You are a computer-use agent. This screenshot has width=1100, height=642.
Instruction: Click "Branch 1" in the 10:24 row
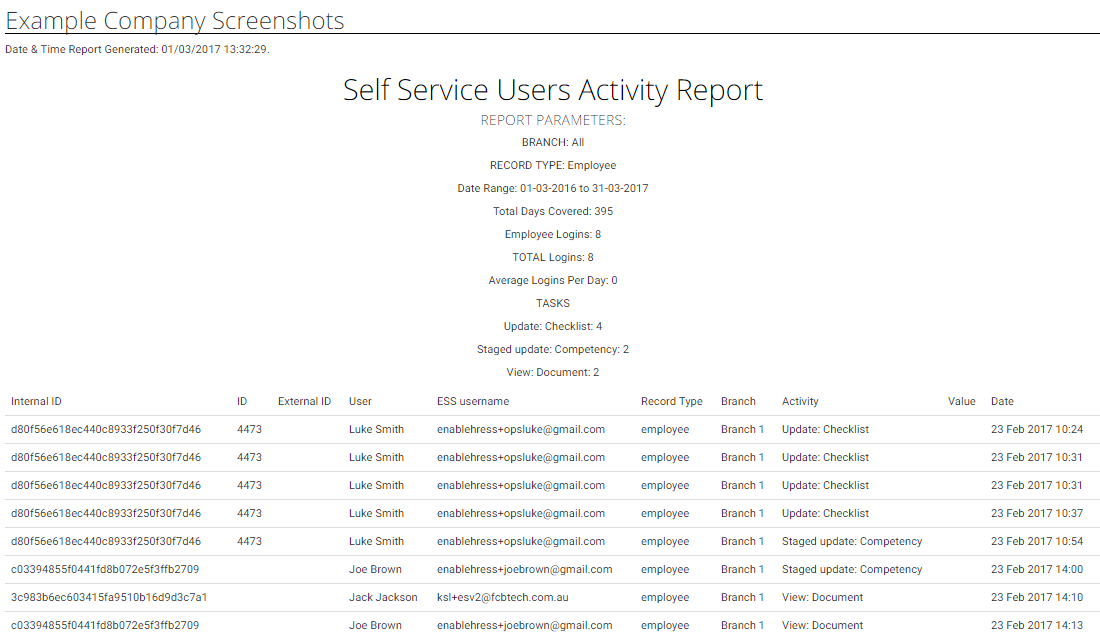(x=742, y=429)
